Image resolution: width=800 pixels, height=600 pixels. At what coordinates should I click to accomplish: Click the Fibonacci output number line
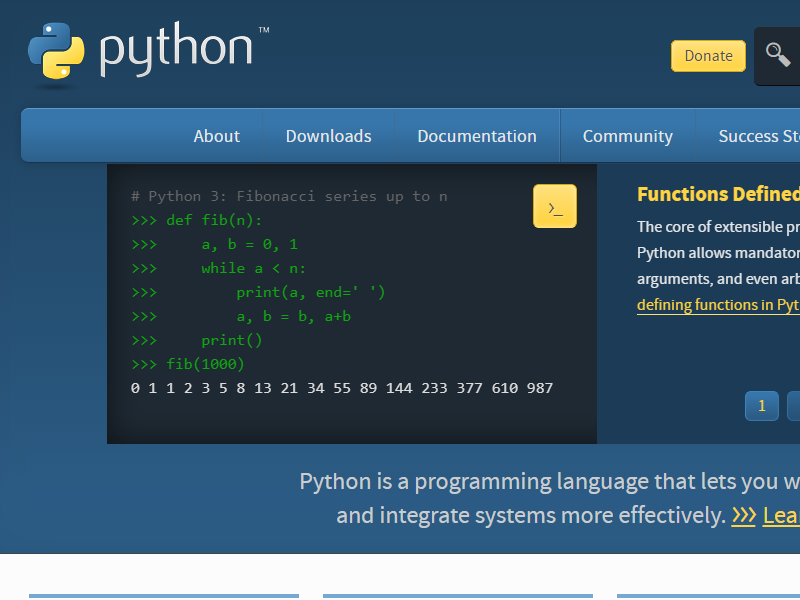[x=342, y=388]
